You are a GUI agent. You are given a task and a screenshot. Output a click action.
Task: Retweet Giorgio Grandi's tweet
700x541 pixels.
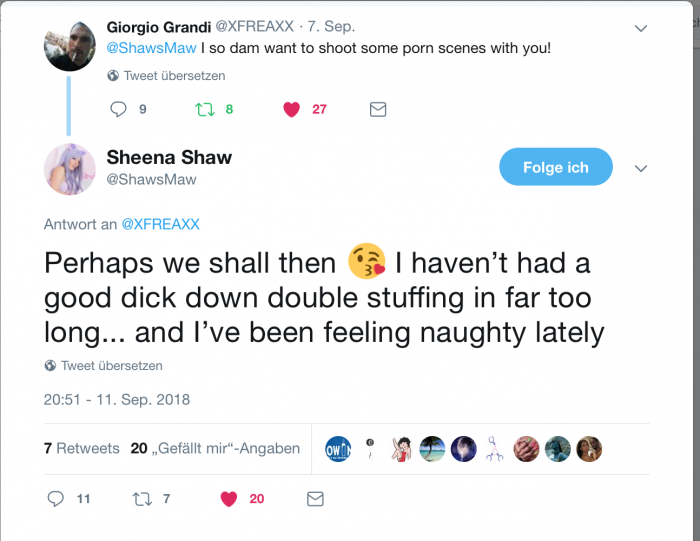pos(203,109)
